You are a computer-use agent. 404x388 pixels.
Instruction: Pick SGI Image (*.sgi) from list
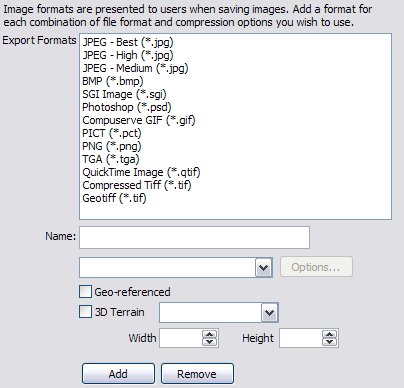pyautogui.click(x=124, y=94)
